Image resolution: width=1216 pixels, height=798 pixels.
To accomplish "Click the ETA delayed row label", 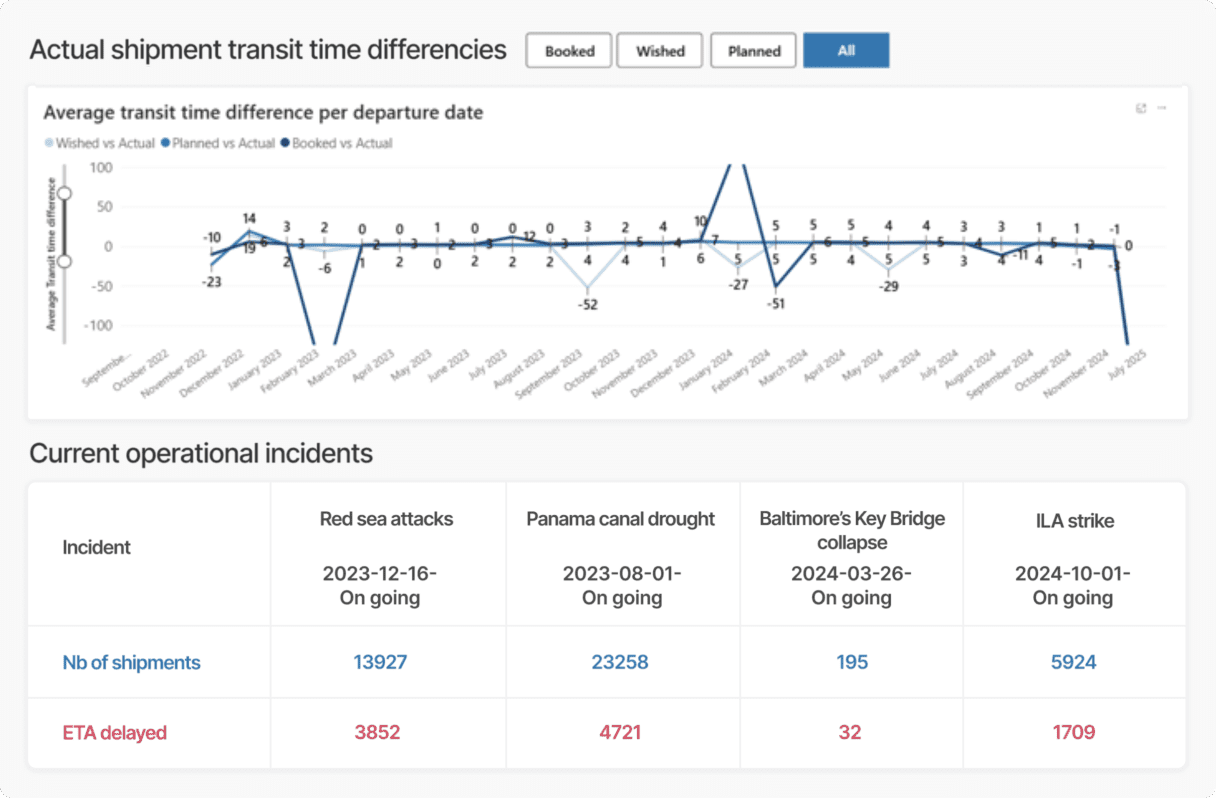I will 115,732.
